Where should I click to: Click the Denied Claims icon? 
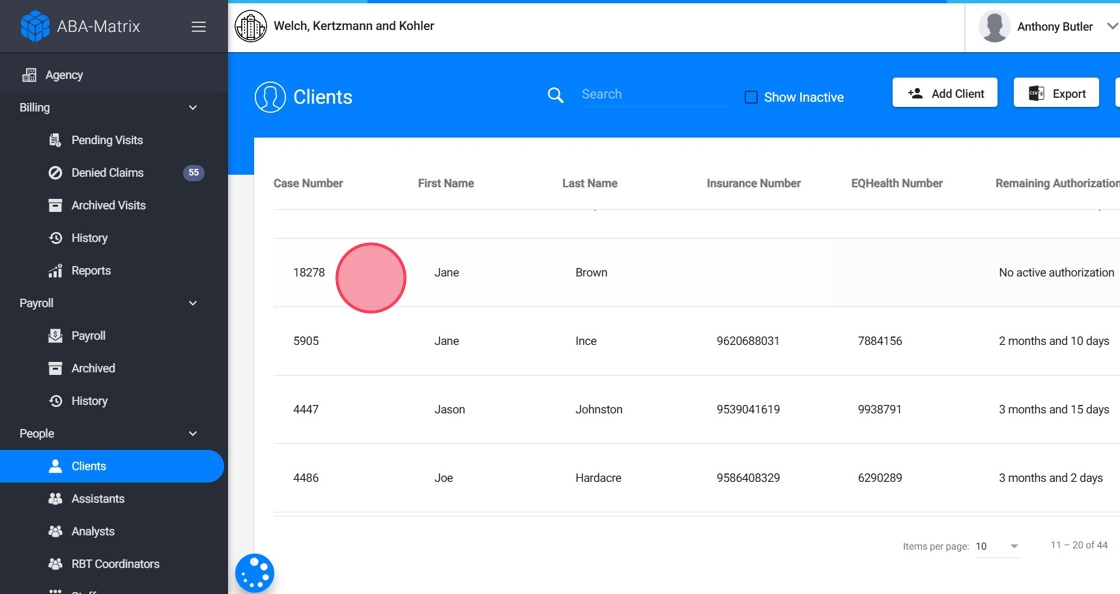click(x=55, y=173)
